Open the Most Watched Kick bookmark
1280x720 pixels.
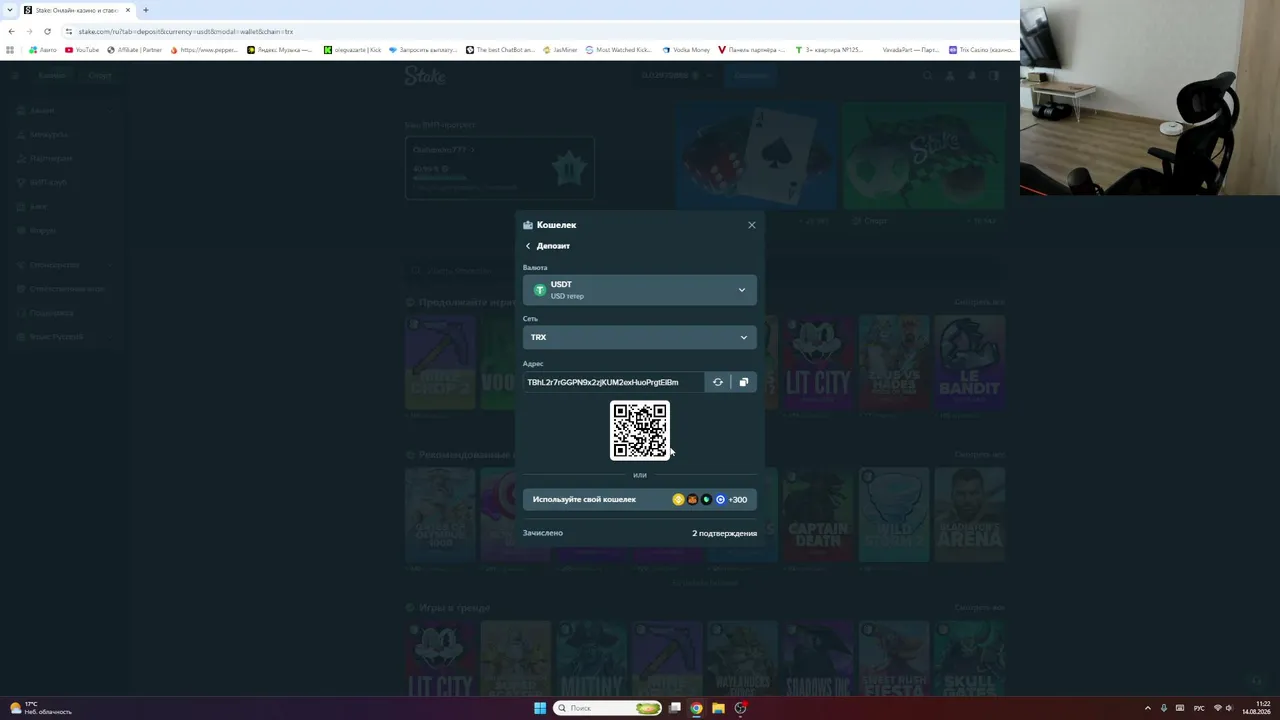point(619,49)
